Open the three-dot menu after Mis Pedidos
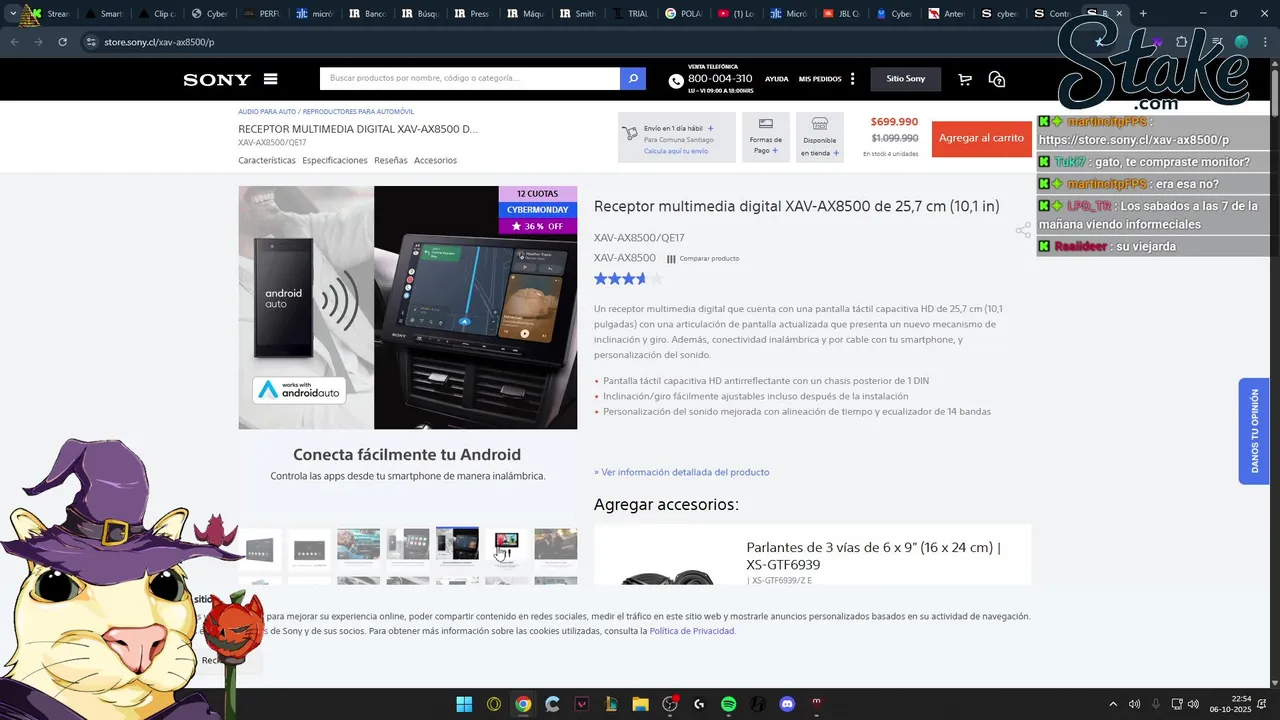Image resolution: width=1280 pixels, height=720 pixels. 852,79
